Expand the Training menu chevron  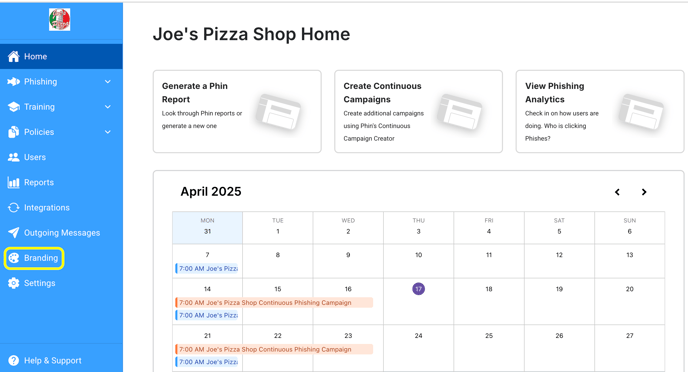108,107
